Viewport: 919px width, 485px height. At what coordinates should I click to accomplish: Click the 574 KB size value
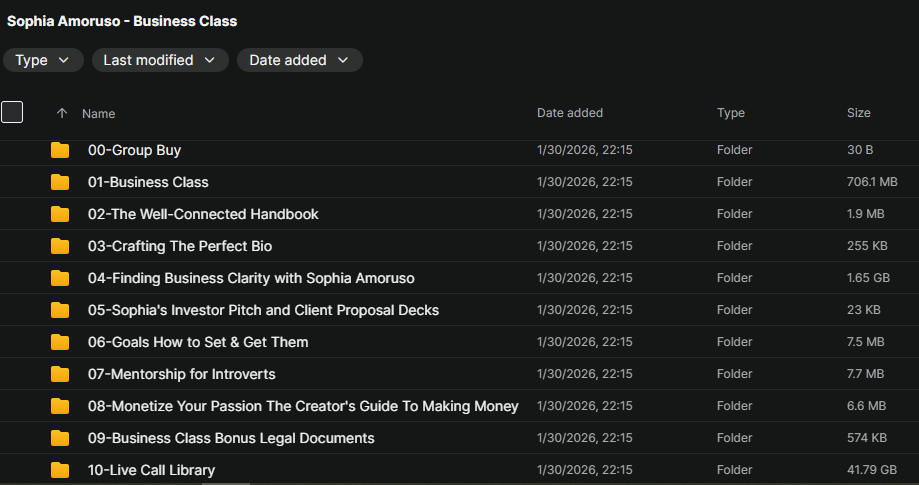867,438
